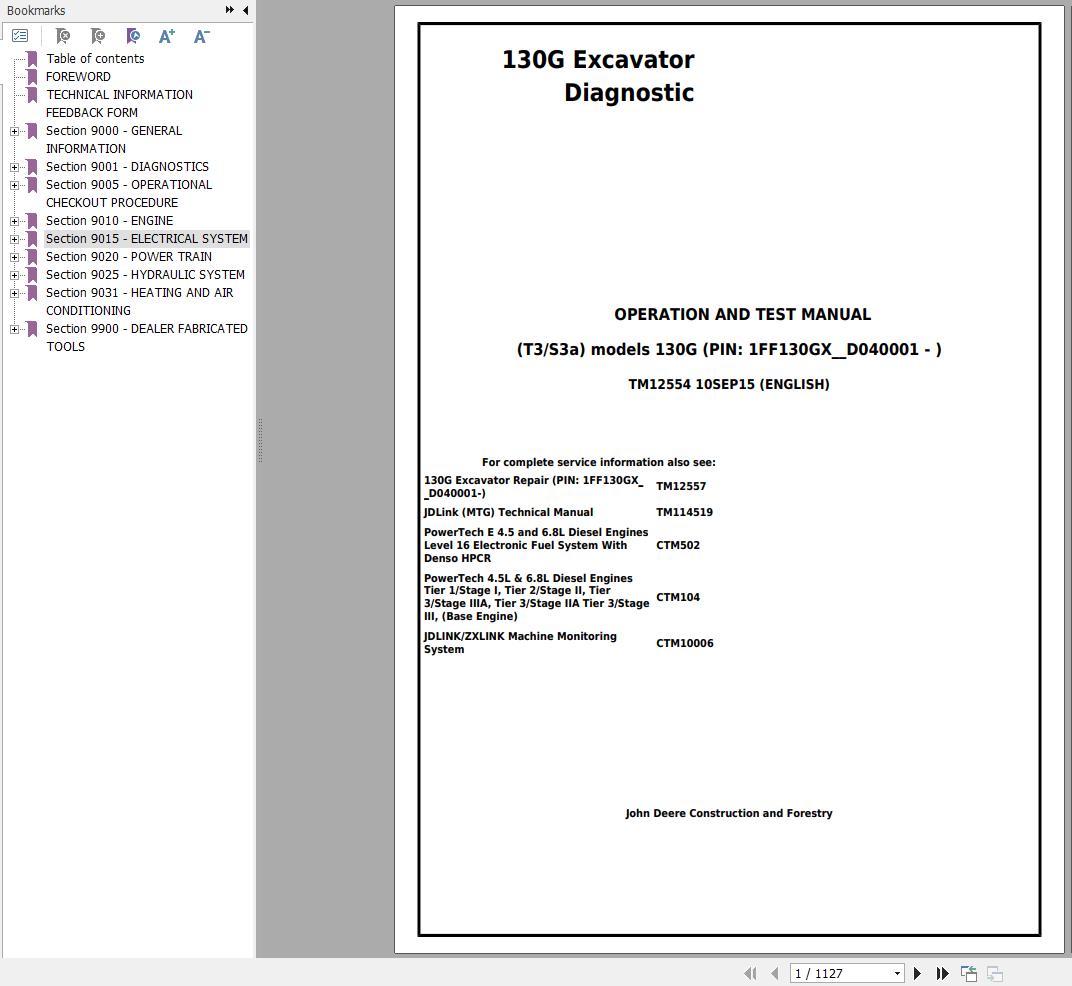Click the add new bookmark icon
1072x986 pixels.
click(x=97, y=35)
